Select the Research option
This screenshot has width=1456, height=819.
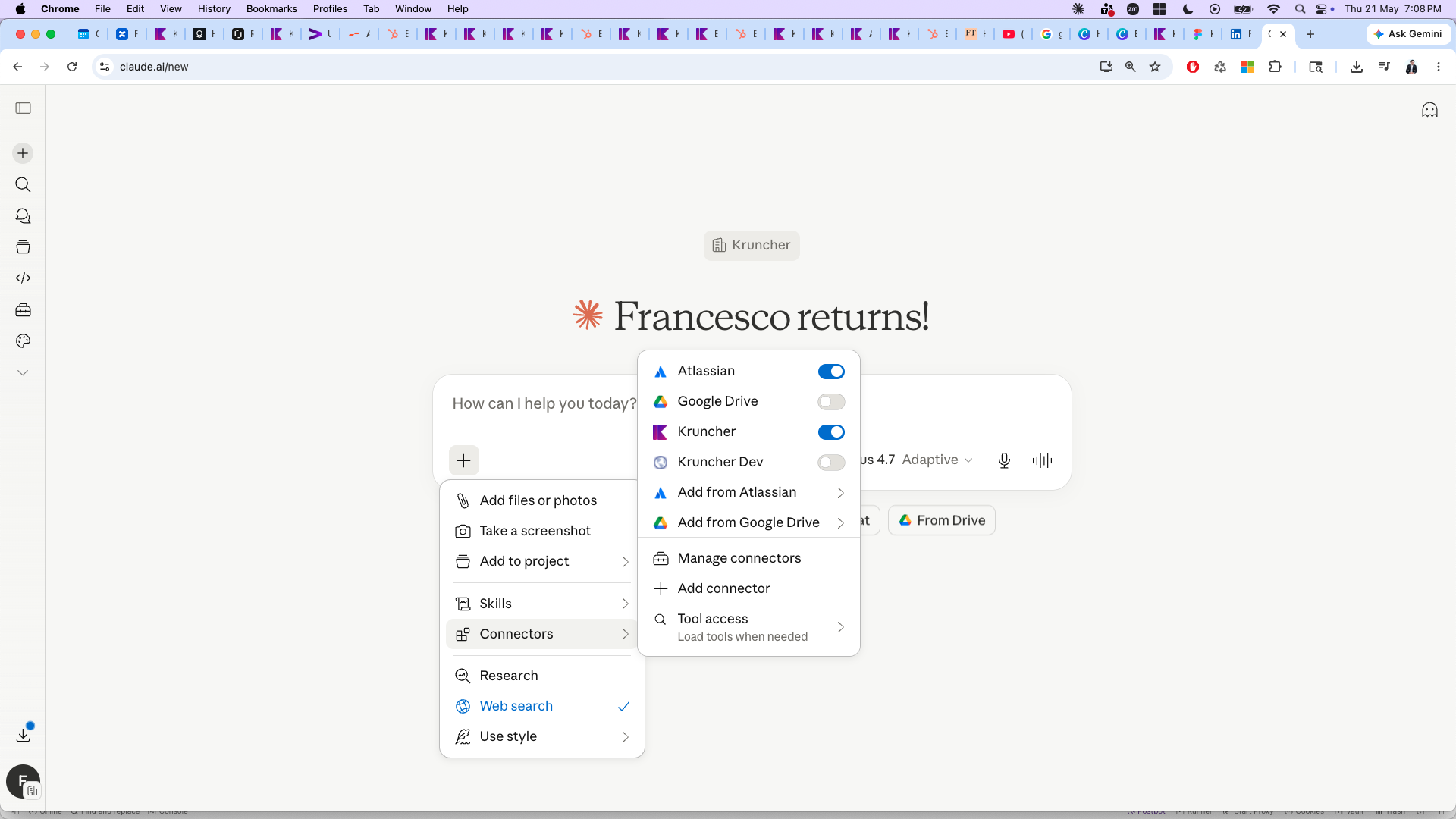pyautogui.click(x=542, y=676)
